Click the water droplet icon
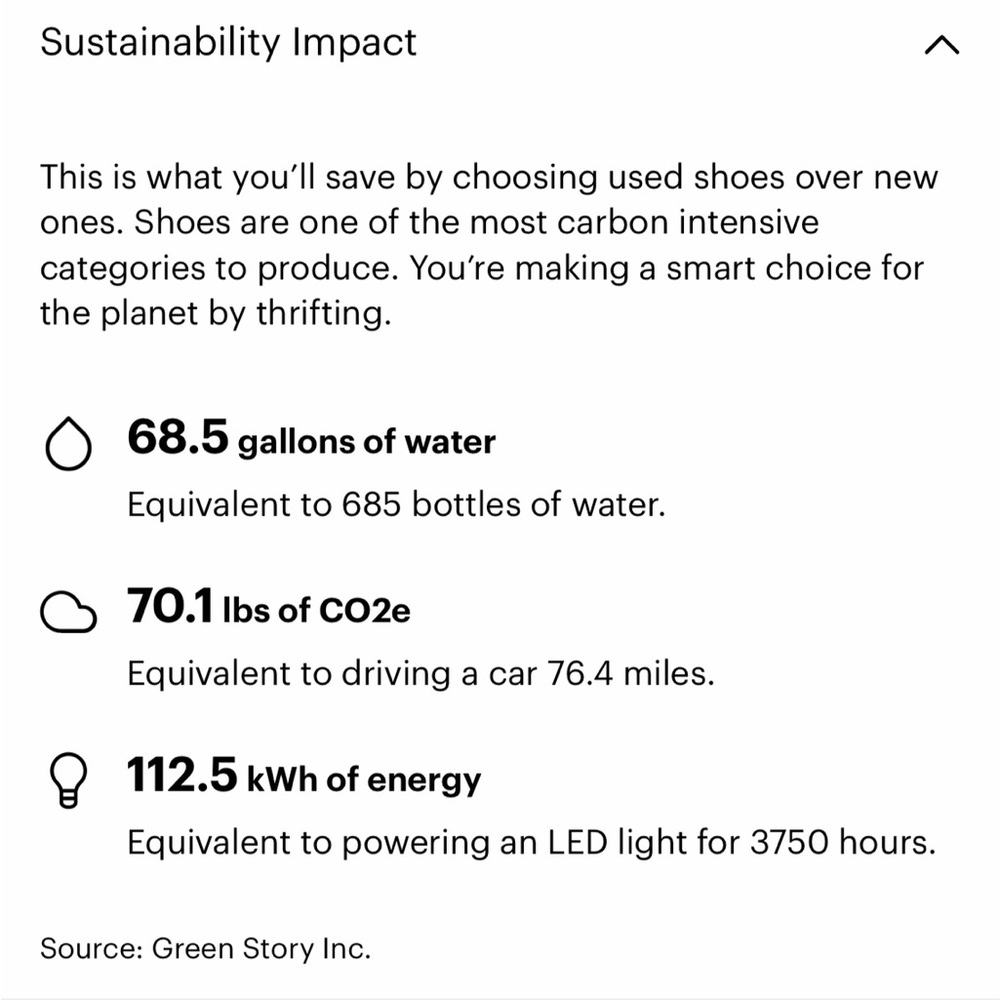1000x1000 pixels. pyautogui.click(x=68, y=445)
